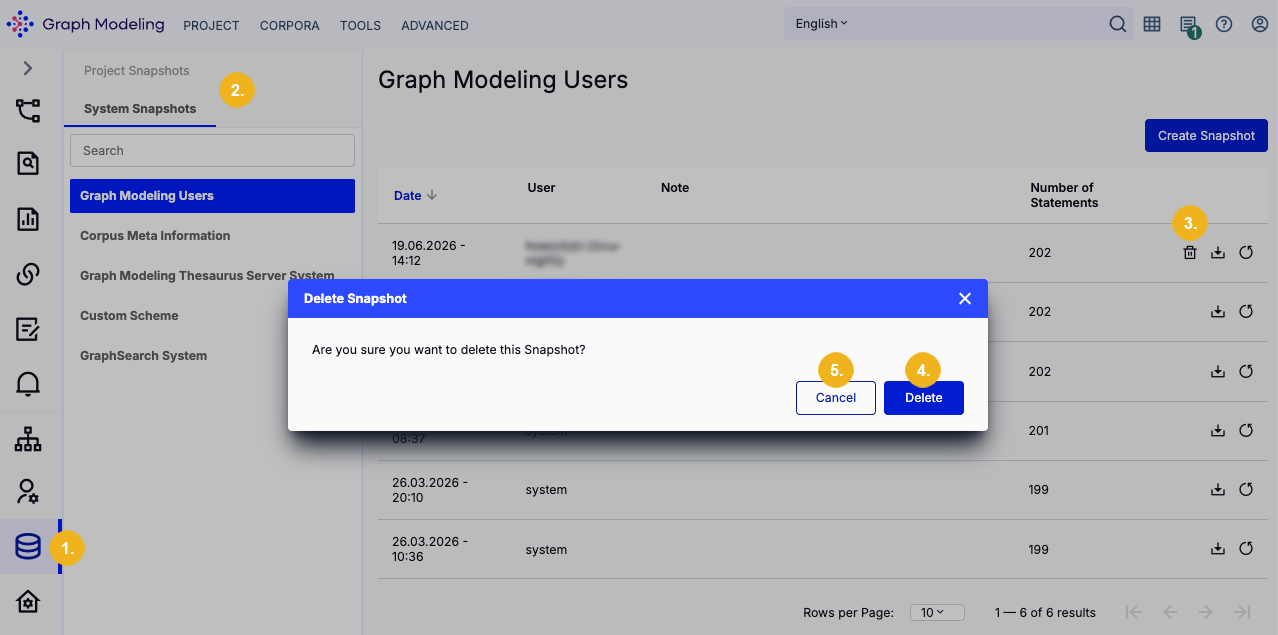Go to previous page of results
The height and width of the screenshot is (635, 1278).
pyautogui.click(x=1170, y=612)
